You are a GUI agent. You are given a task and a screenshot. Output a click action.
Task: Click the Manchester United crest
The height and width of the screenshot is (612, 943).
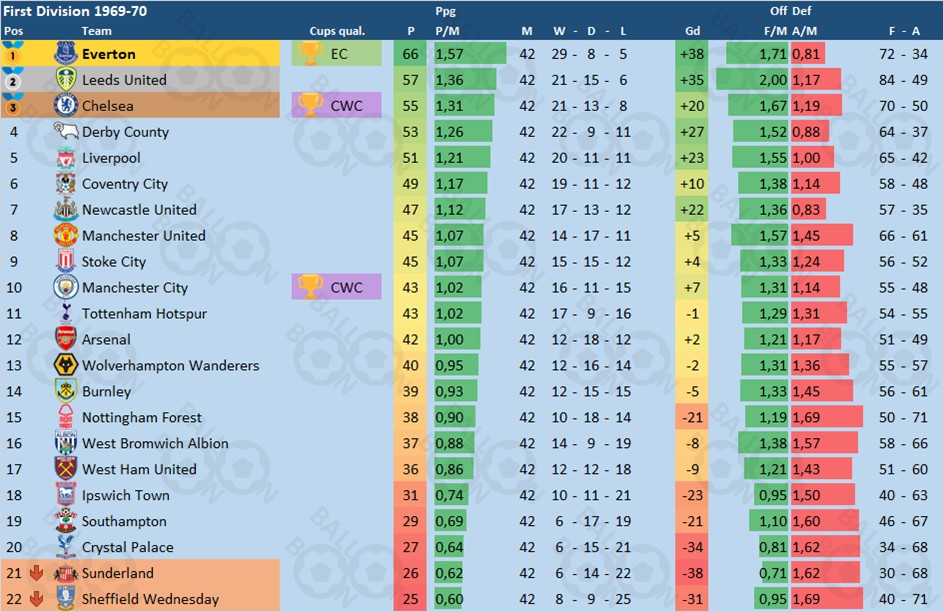[66, 235]
